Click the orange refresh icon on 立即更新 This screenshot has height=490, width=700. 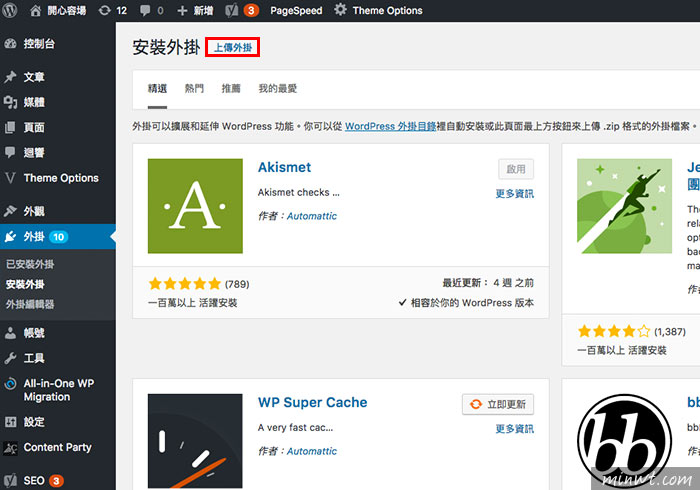point(476,404)
